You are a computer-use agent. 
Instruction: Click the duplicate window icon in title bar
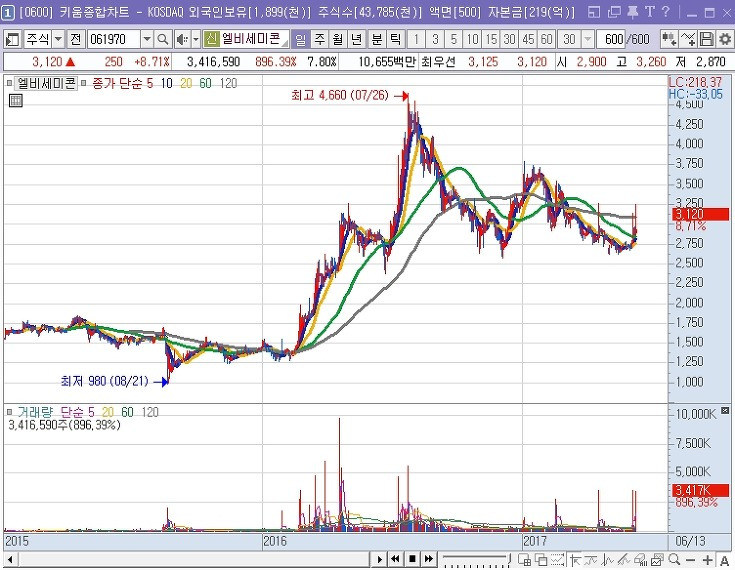point(614,12)
